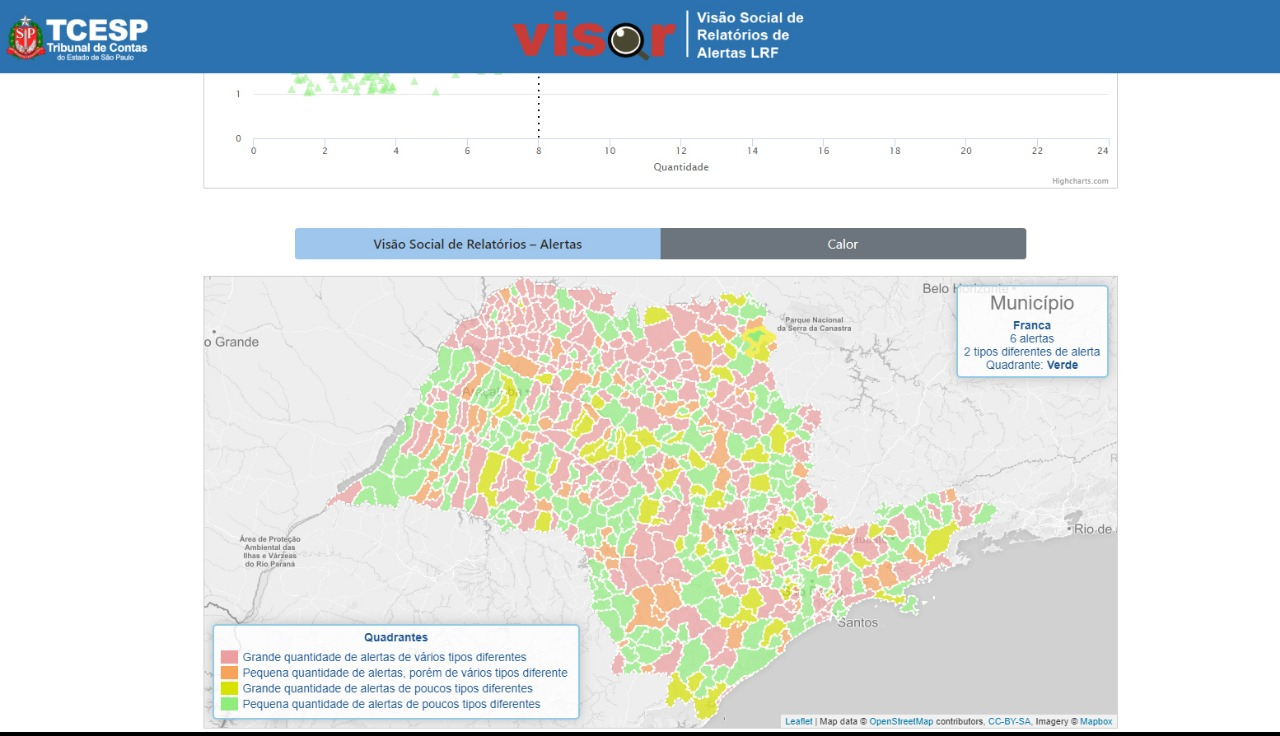Image resolution: width=1280 pixels, height=736 pixels.
Task: Click the TCESP coat of arms logo
Action: tap(25, 37)
